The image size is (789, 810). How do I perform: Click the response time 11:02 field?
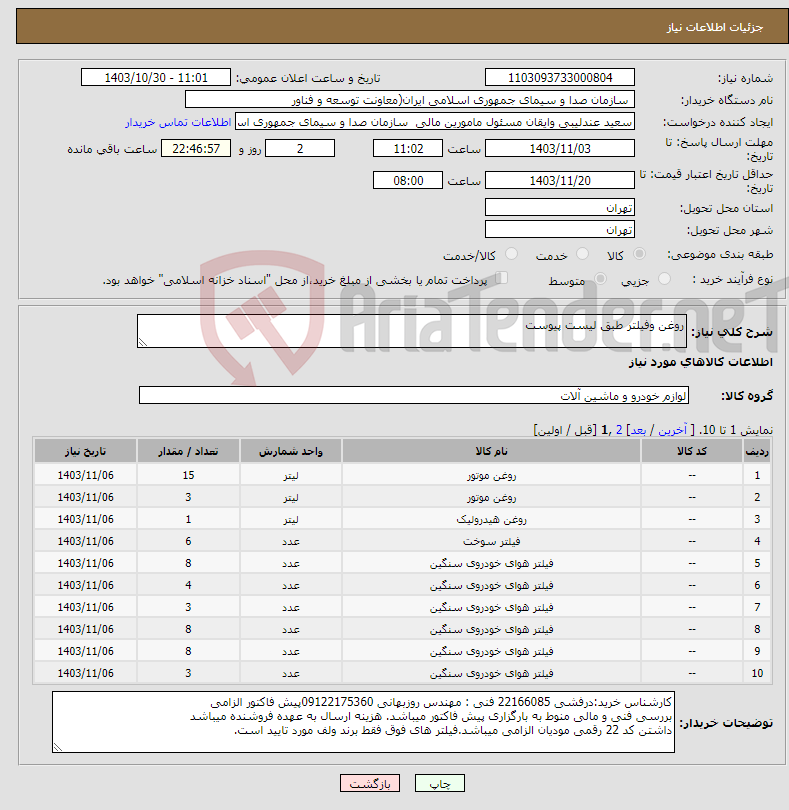point(408,148)
